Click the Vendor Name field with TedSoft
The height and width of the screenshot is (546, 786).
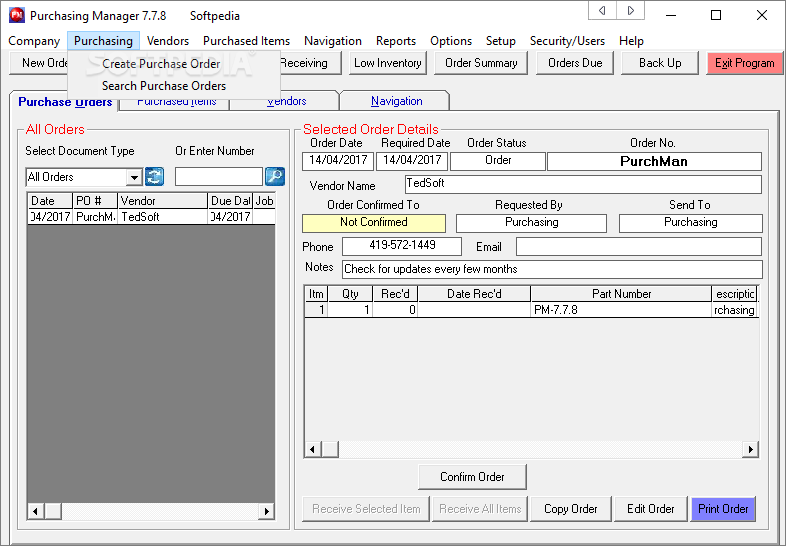point(583,185)
